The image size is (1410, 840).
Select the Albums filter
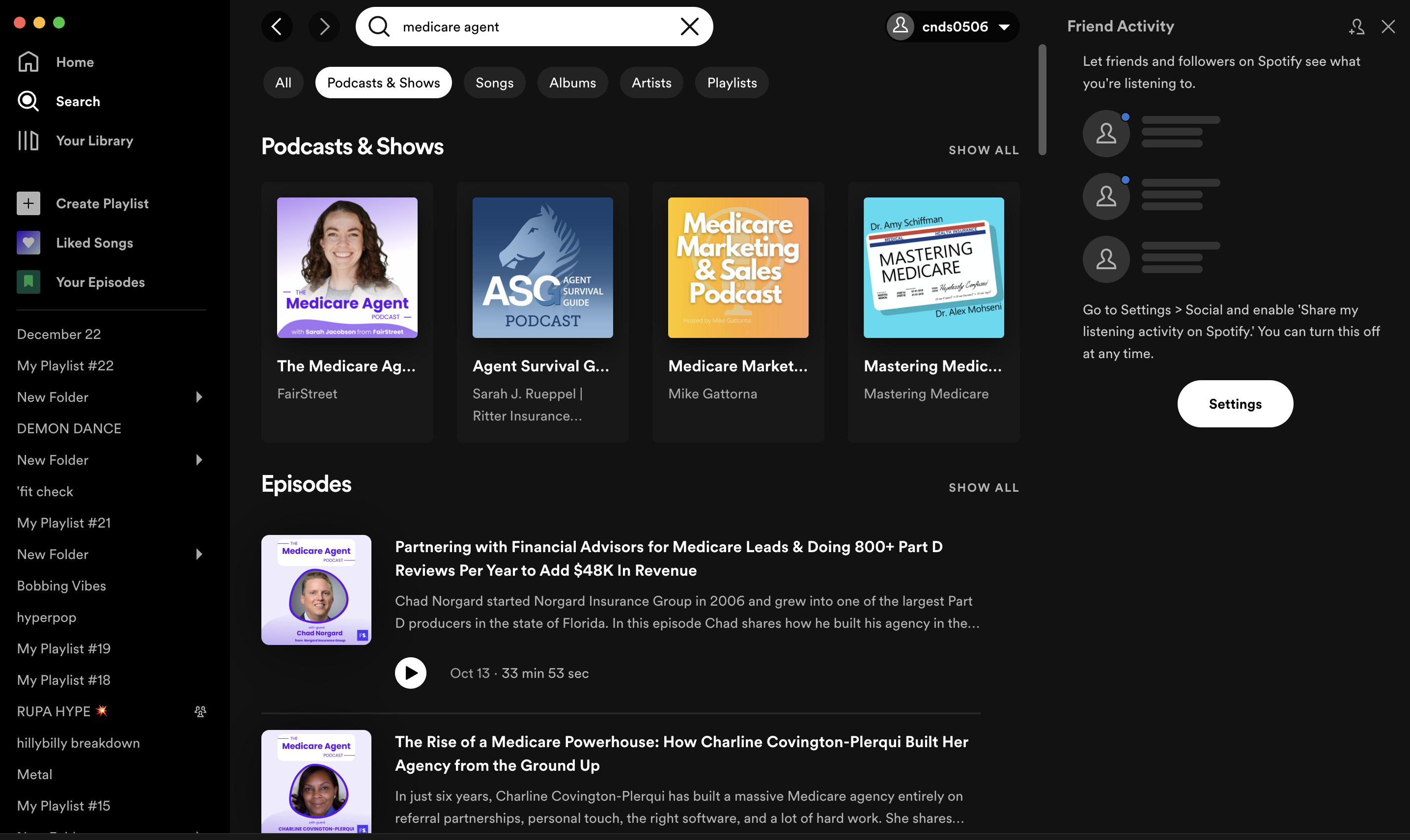(x=572, y=83)
